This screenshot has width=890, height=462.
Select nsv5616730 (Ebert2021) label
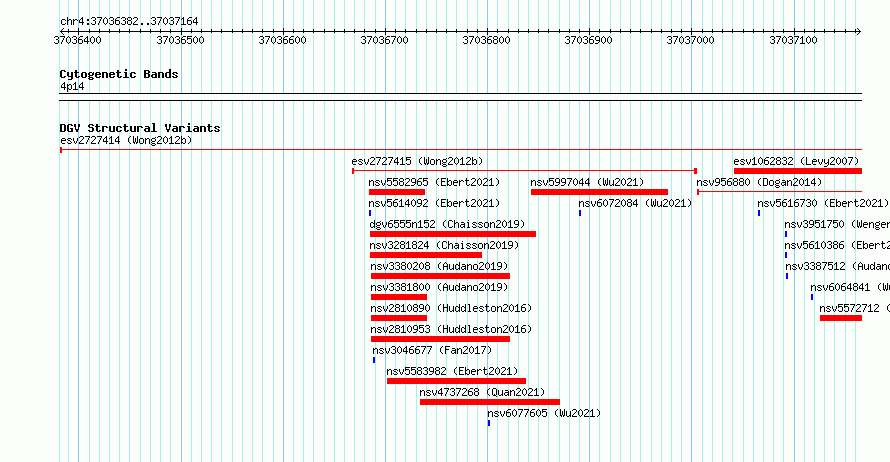(823, 203)
